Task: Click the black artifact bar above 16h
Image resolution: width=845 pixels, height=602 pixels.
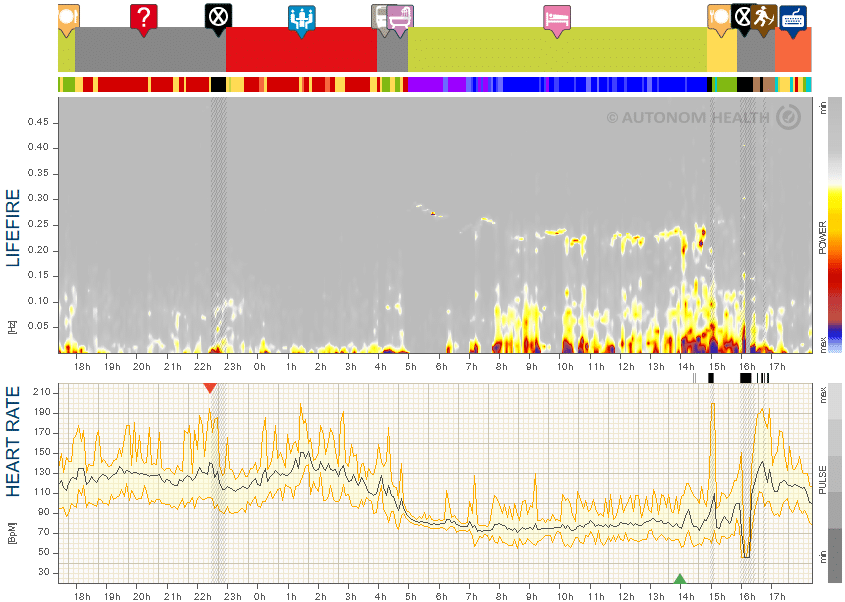Action: [746, 378]
